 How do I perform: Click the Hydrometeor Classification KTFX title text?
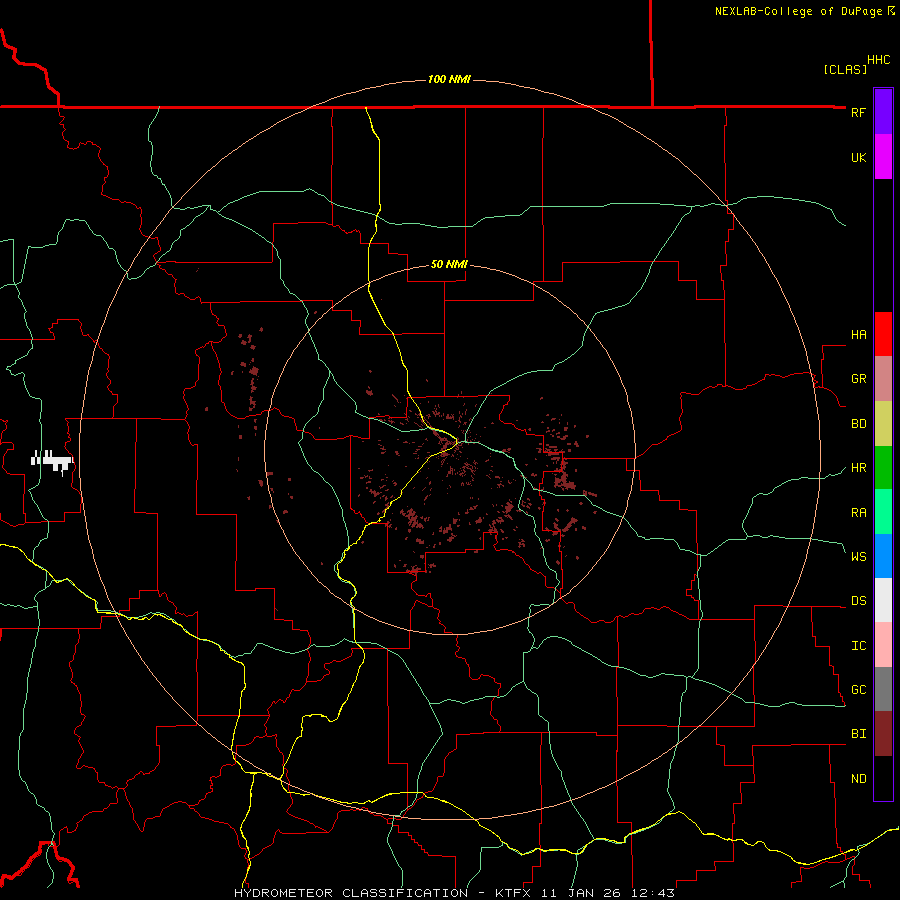click(454, 893)
